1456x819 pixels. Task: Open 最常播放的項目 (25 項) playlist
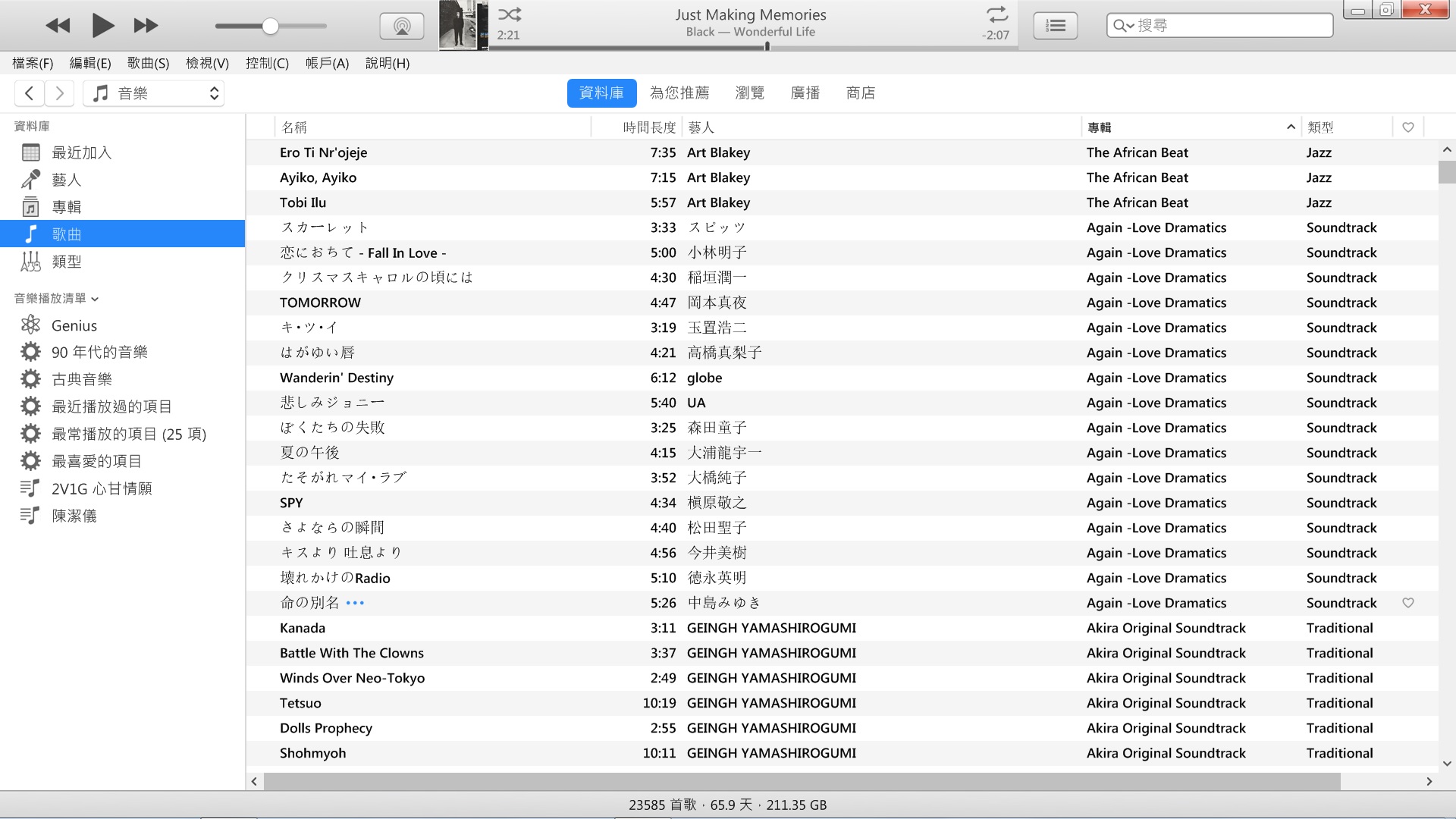point(123,434)
